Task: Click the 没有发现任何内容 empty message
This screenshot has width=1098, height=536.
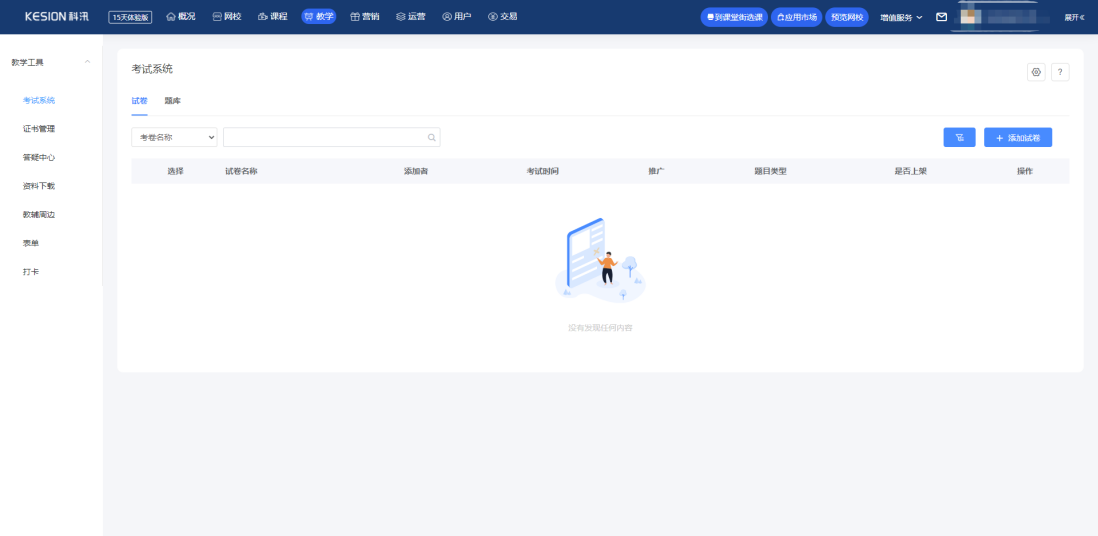Action: click(x=600, y=327)
